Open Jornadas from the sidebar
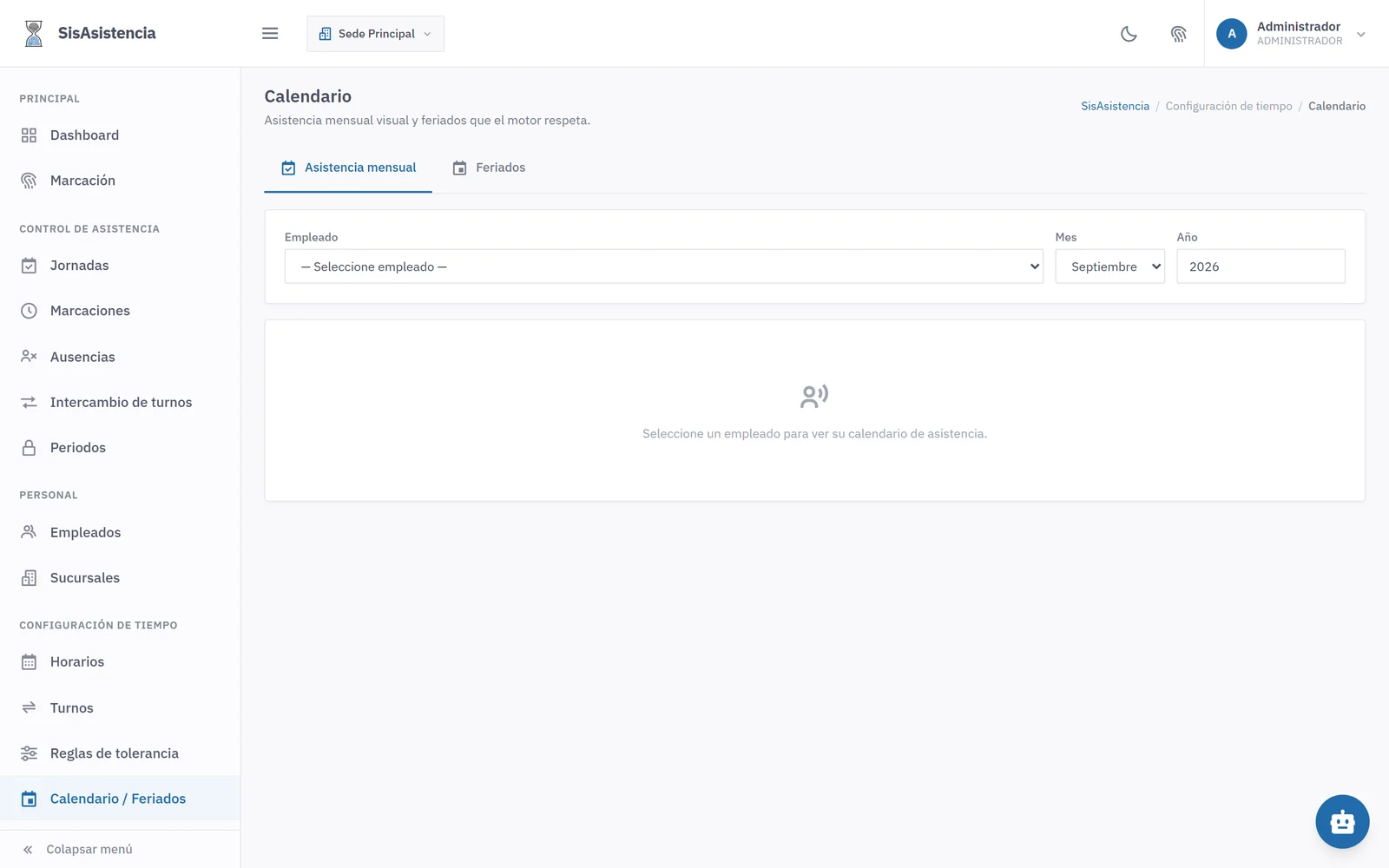 coord(120,266)
